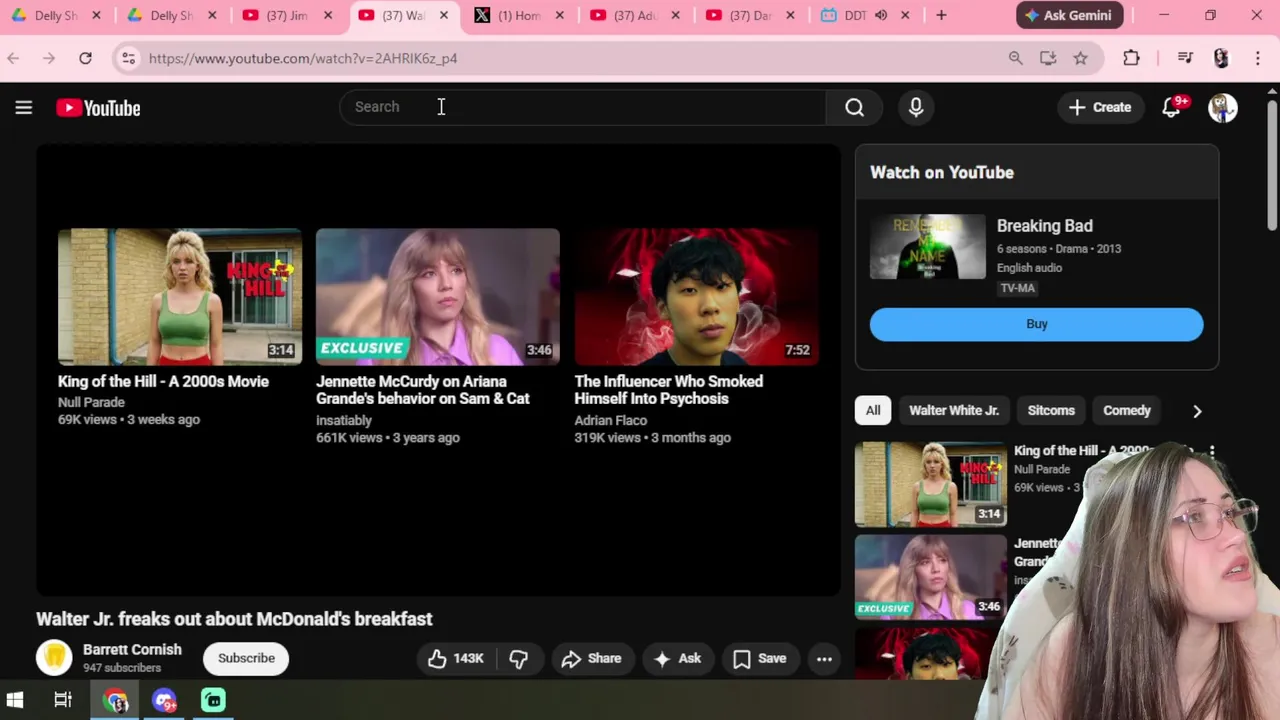Reload the page in Chrome
The height and width of the screenshot is (720, 1280).
point(85,58)
